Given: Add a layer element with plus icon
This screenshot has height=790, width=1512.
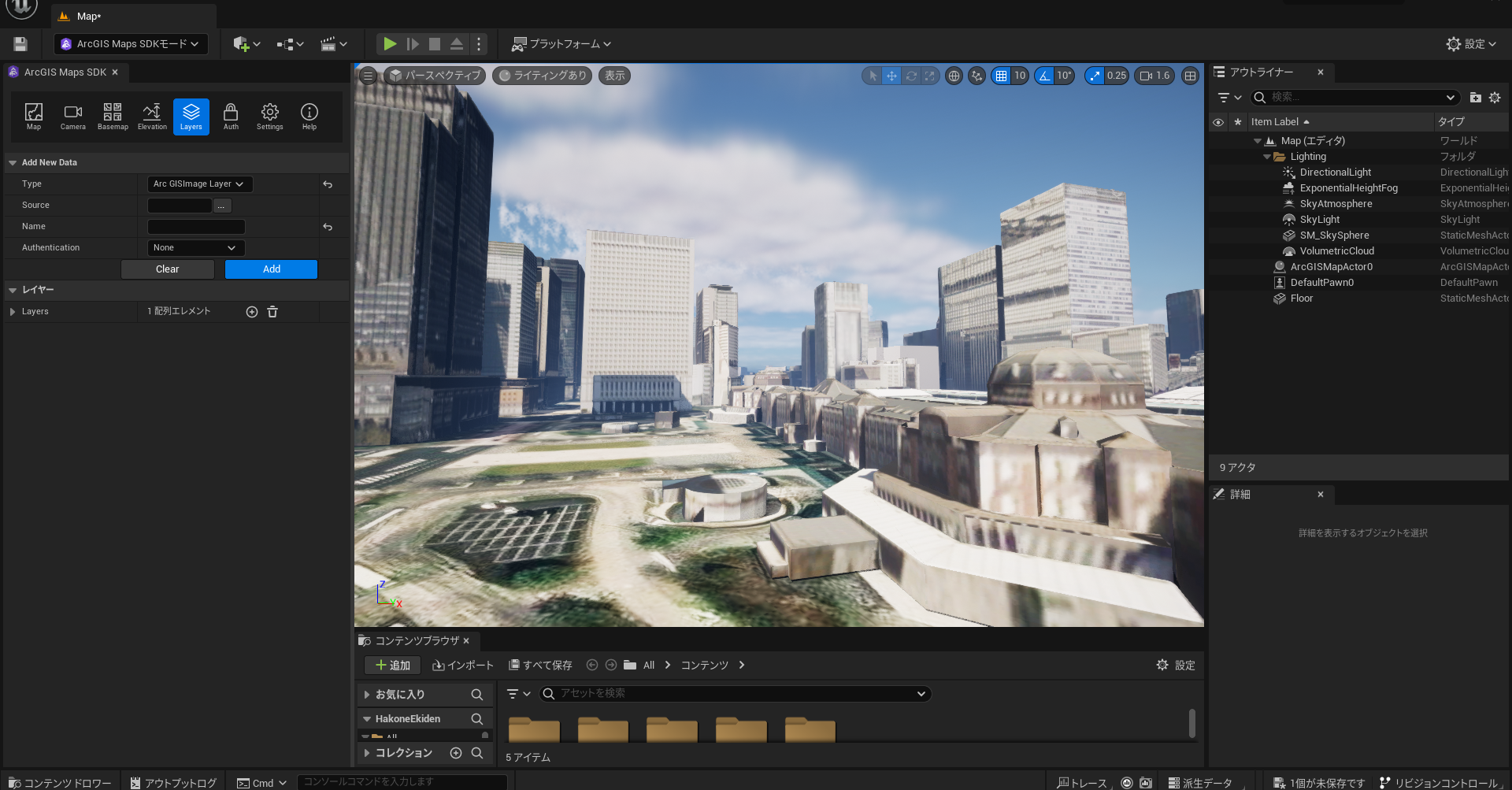Looking at the screenshot, I should [x=252, y=312].
